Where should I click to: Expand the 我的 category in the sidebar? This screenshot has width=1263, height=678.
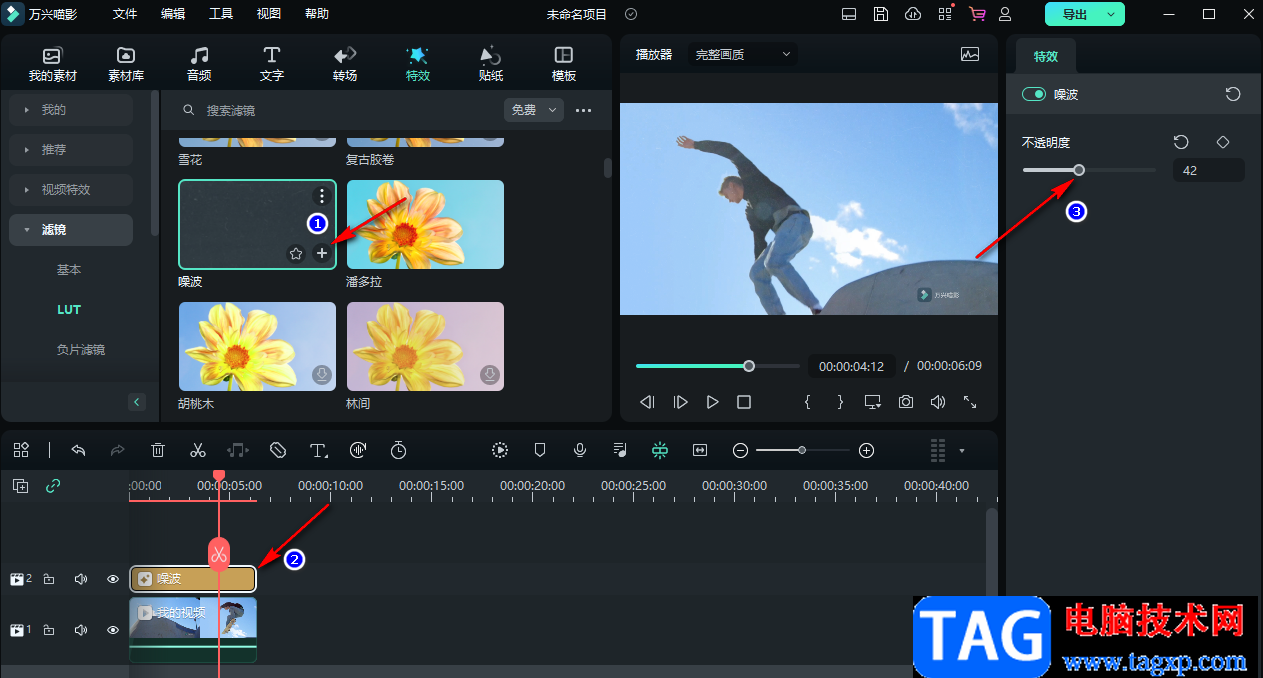[x=71, y=110]
